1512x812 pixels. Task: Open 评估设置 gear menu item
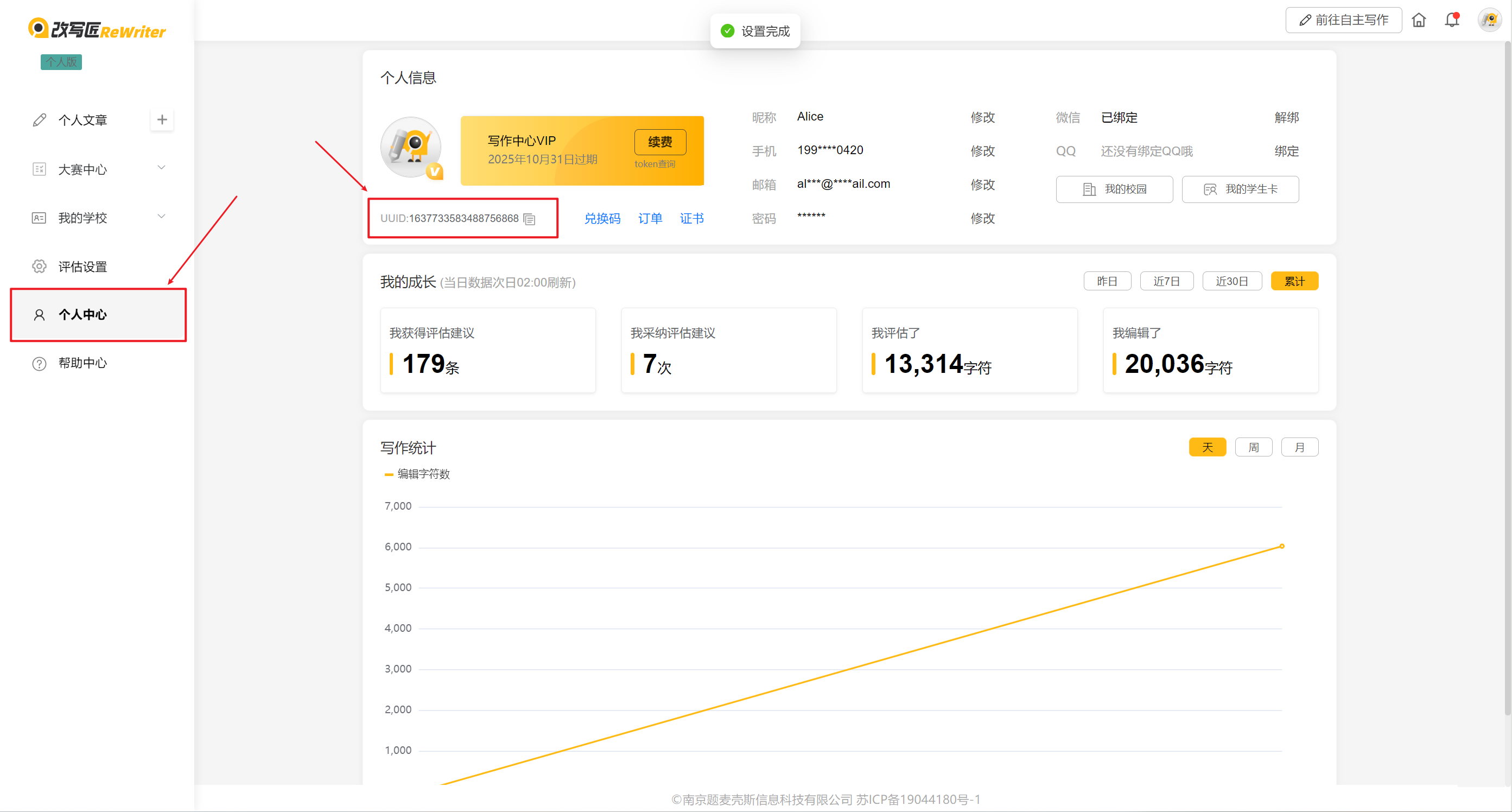point(82,267)
